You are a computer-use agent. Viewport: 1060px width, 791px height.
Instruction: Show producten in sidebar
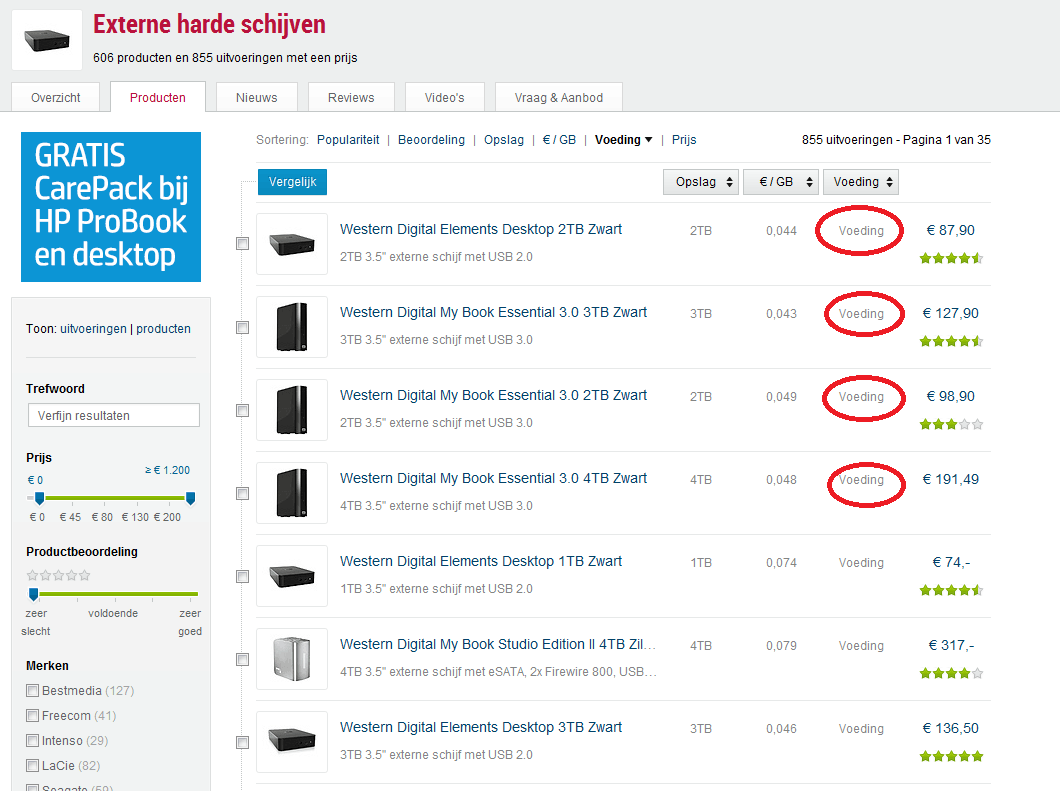(x=164, y=329)
